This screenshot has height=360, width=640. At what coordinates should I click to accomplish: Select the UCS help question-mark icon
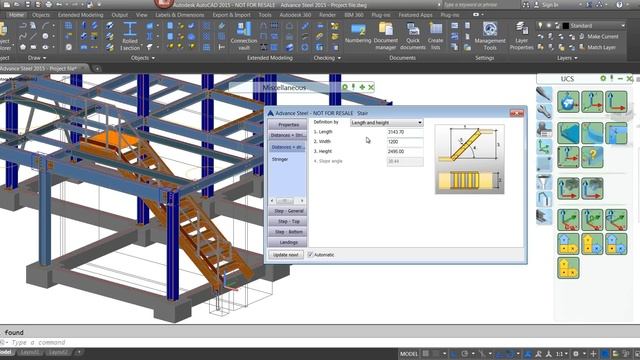click(592, 156)
